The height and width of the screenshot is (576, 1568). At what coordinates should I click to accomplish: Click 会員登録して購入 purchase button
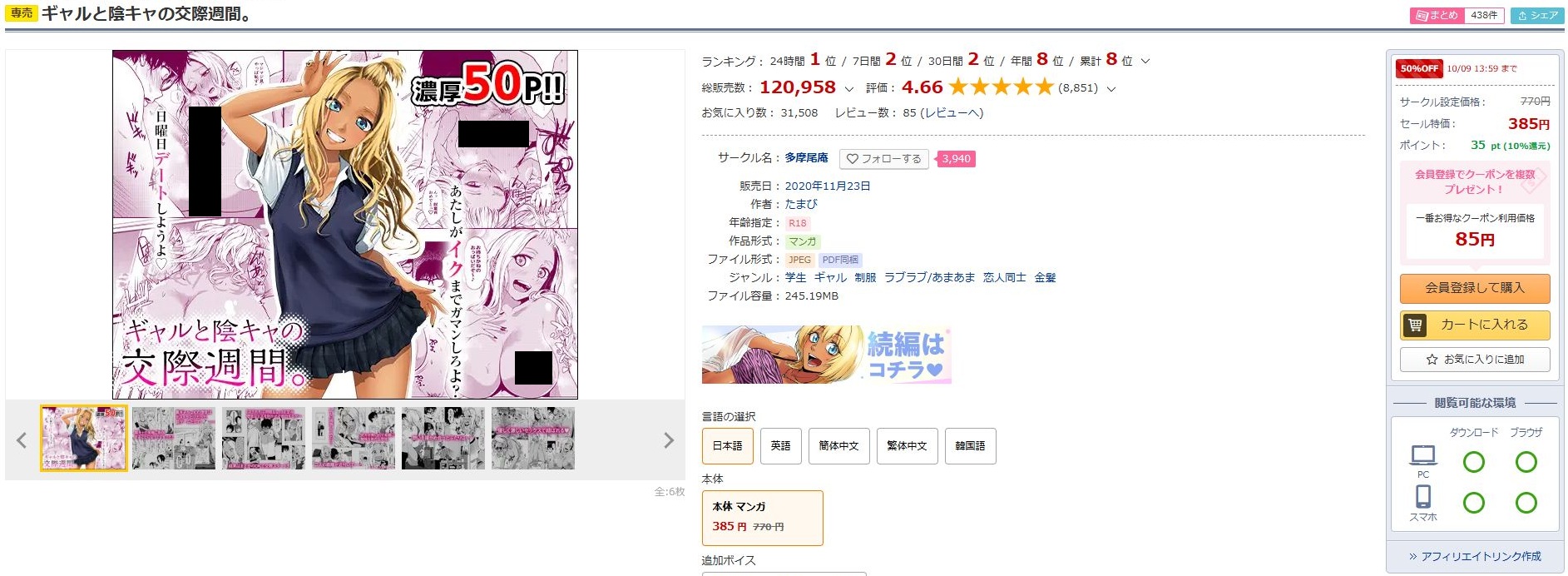tap(1475, 288)
